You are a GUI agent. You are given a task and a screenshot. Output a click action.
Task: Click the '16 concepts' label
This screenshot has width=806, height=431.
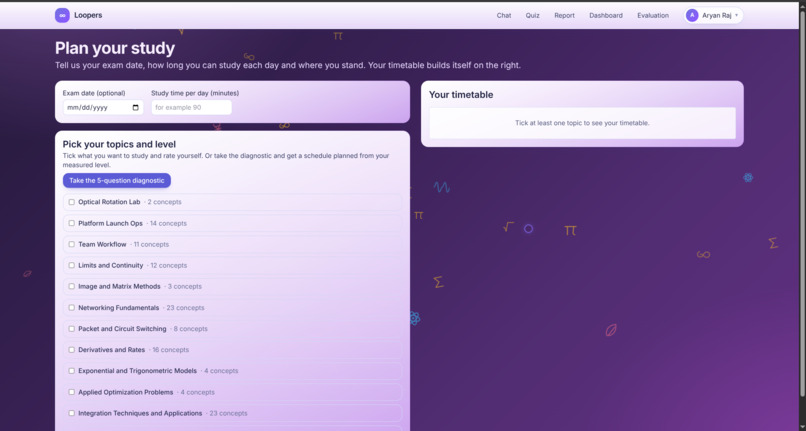click(x=171, y=350)
